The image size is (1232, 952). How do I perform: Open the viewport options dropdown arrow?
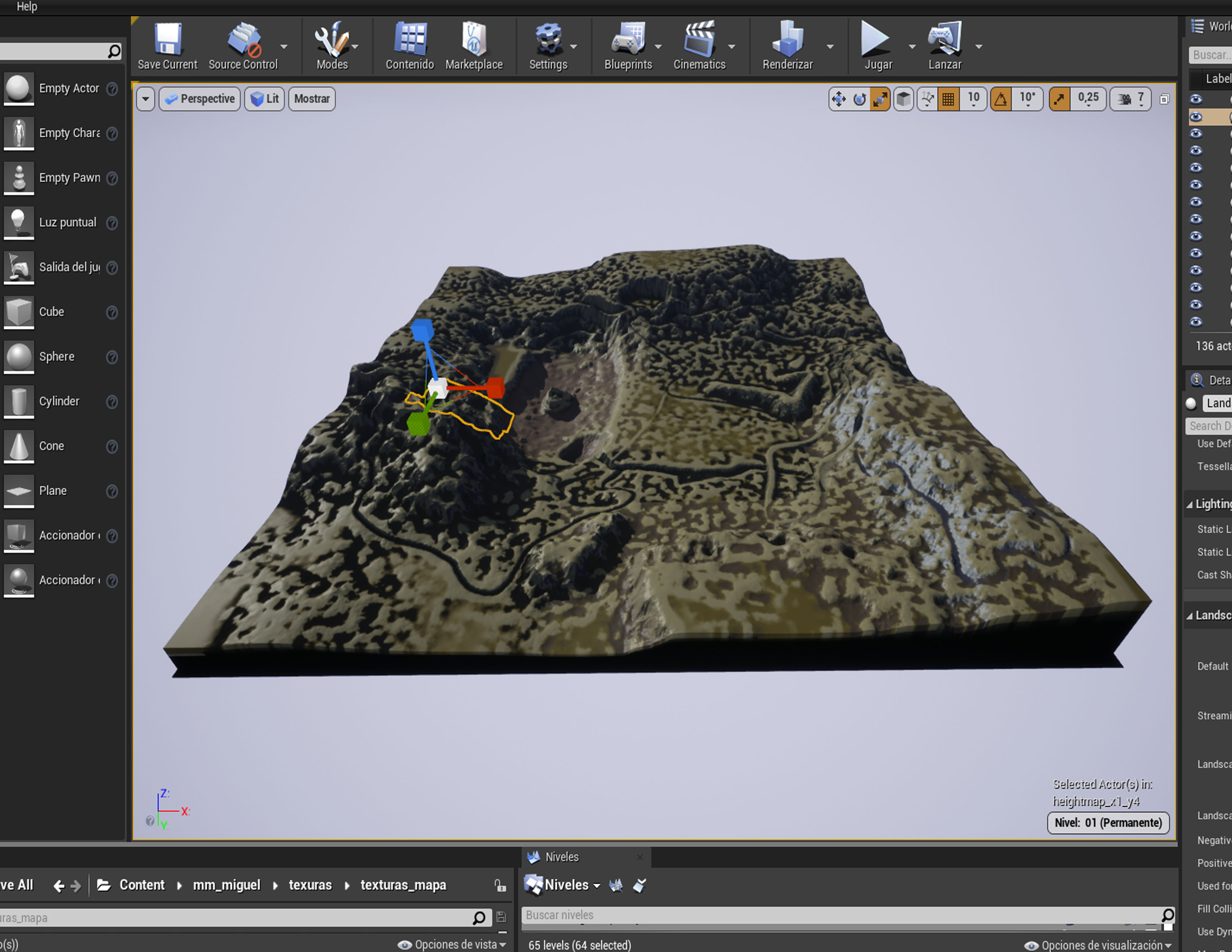tap(146, 99)
